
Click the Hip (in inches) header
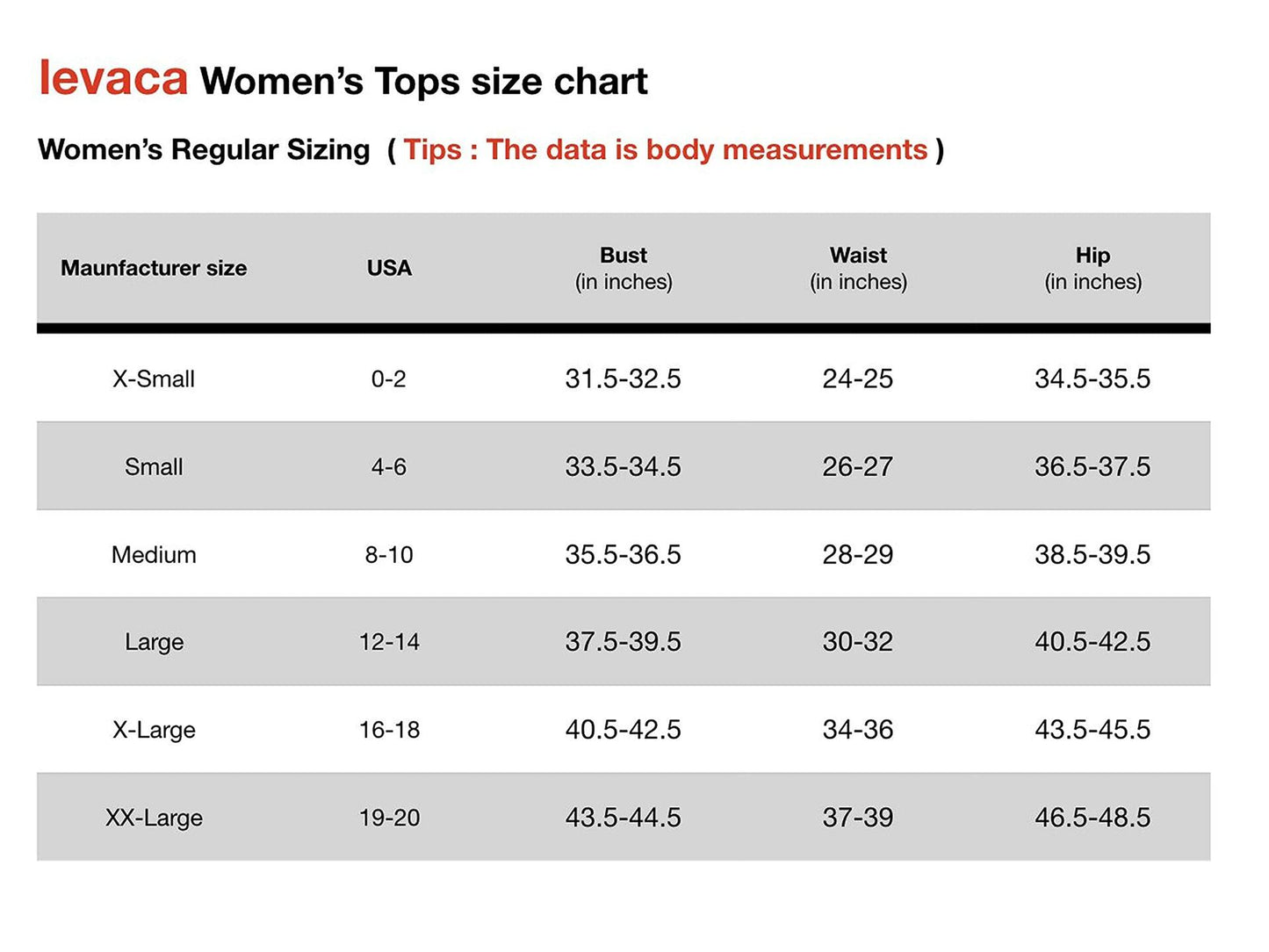pyautogui.click(x=1092, y=268)
